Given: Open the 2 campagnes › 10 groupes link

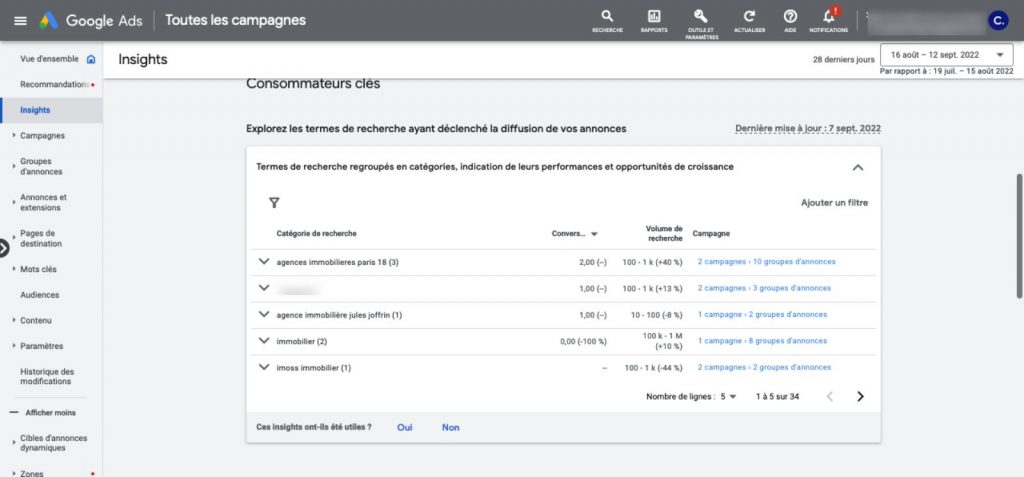Looking at the screenshot, I should 766,262.
